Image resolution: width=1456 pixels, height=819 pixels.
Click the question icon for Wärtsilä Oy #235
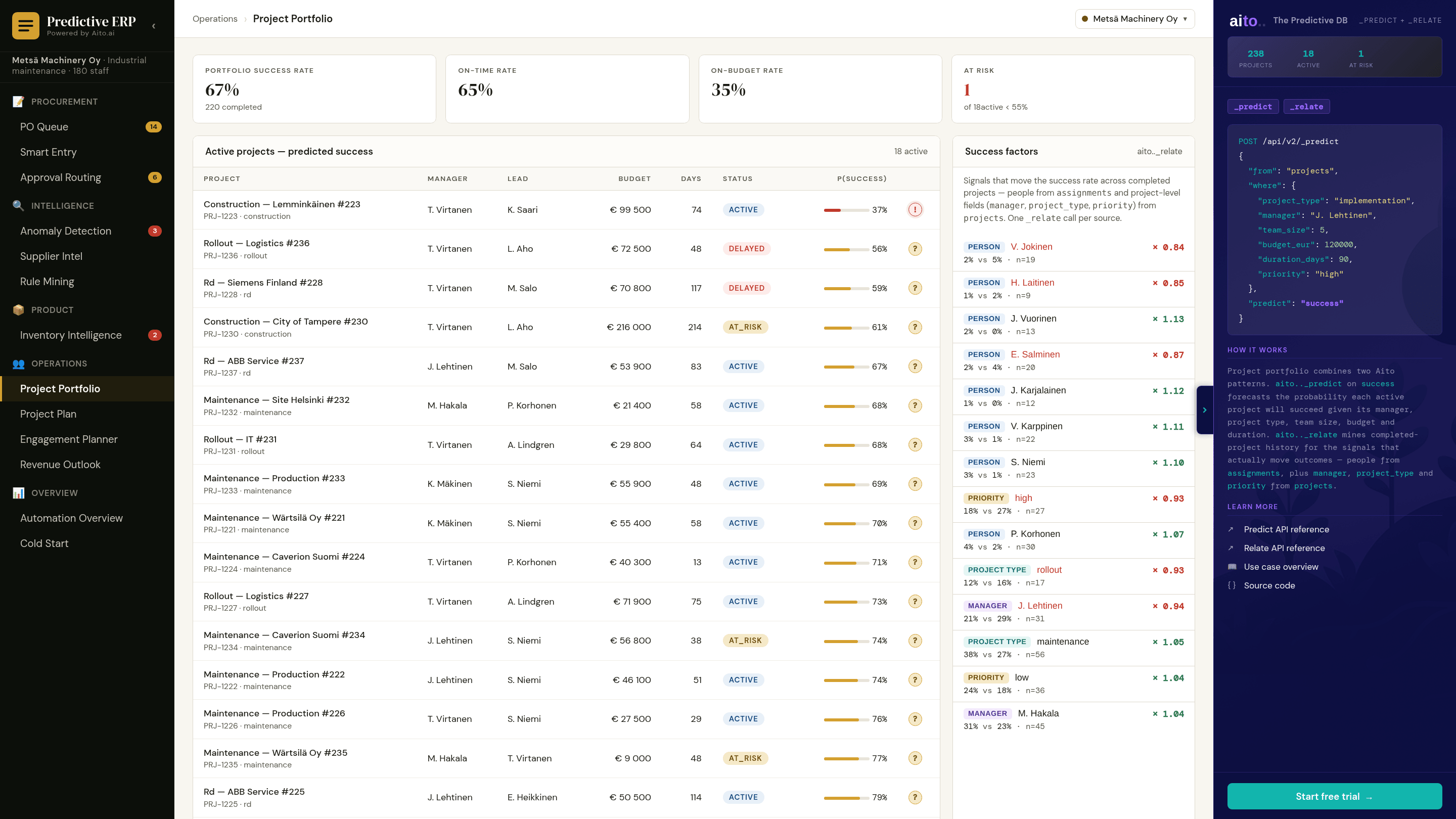[915, 758]
